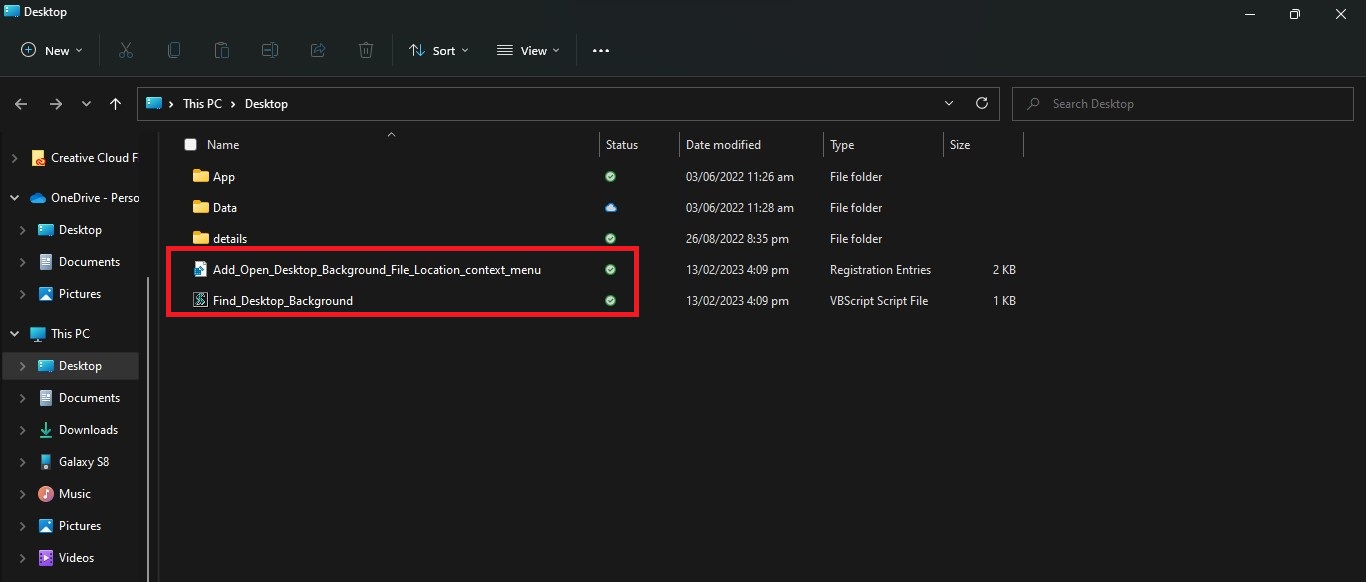Select Downloads in the navigation pane
This screenshot has height=582, width=1366.
(x=88, y=430)
